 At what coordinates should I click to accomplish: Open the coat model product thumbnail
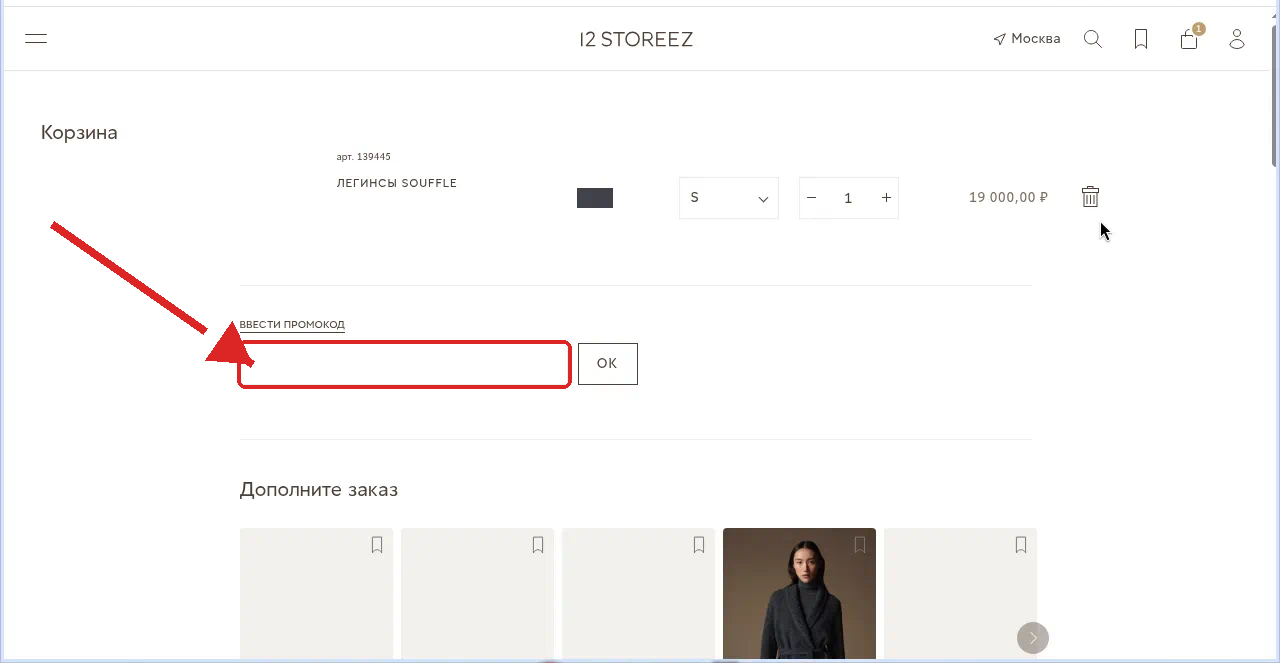click(x=799, y=595)
